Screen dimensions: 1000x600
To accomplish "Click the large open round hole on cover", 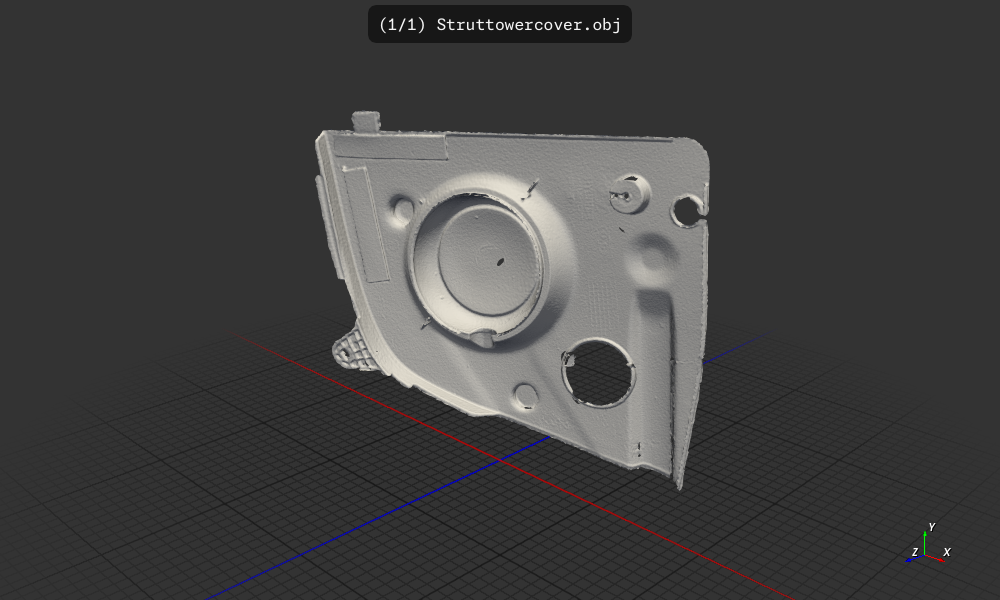I will [599, 372].
